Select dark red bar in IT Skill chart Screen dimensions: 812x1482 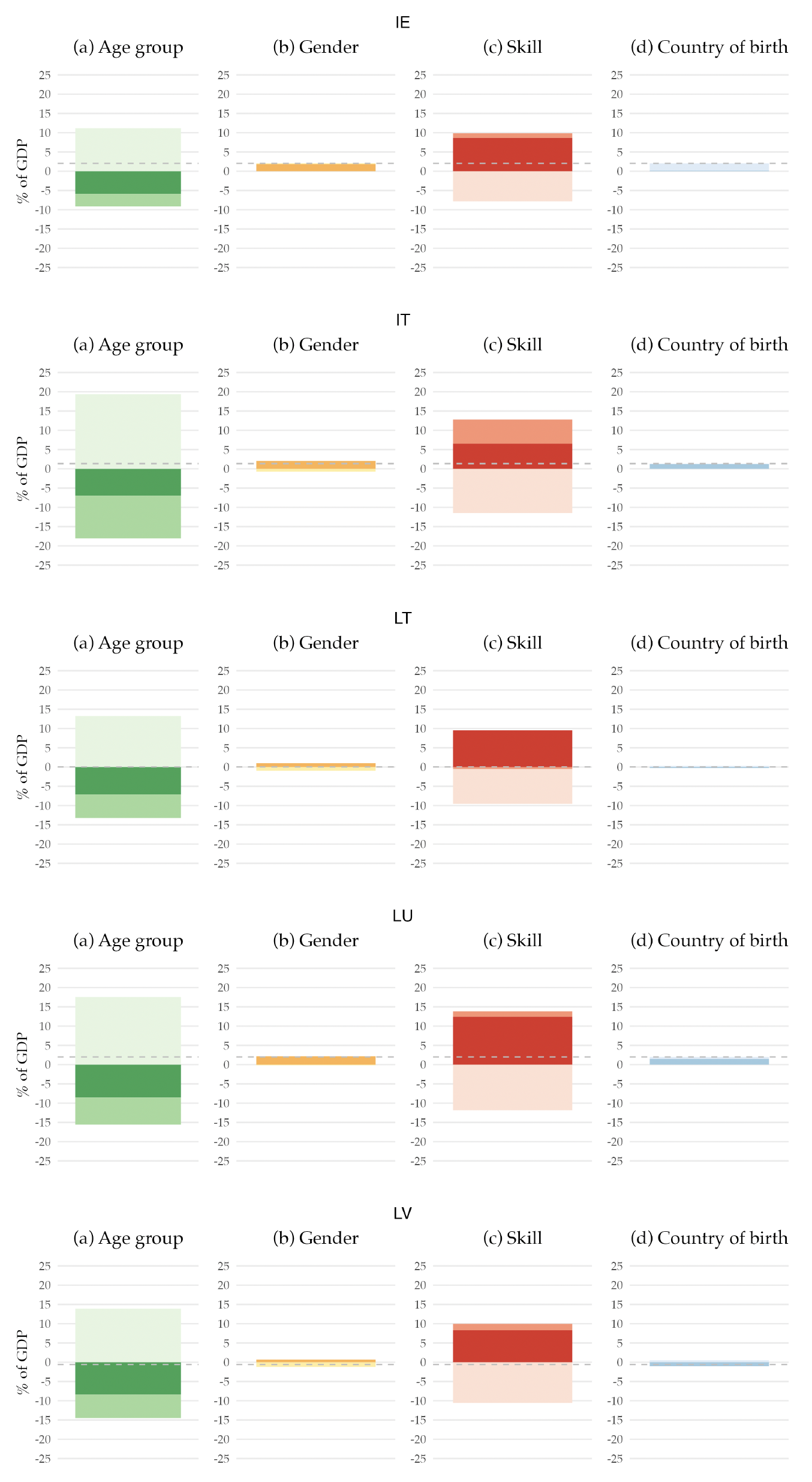(x=512, y=456)
